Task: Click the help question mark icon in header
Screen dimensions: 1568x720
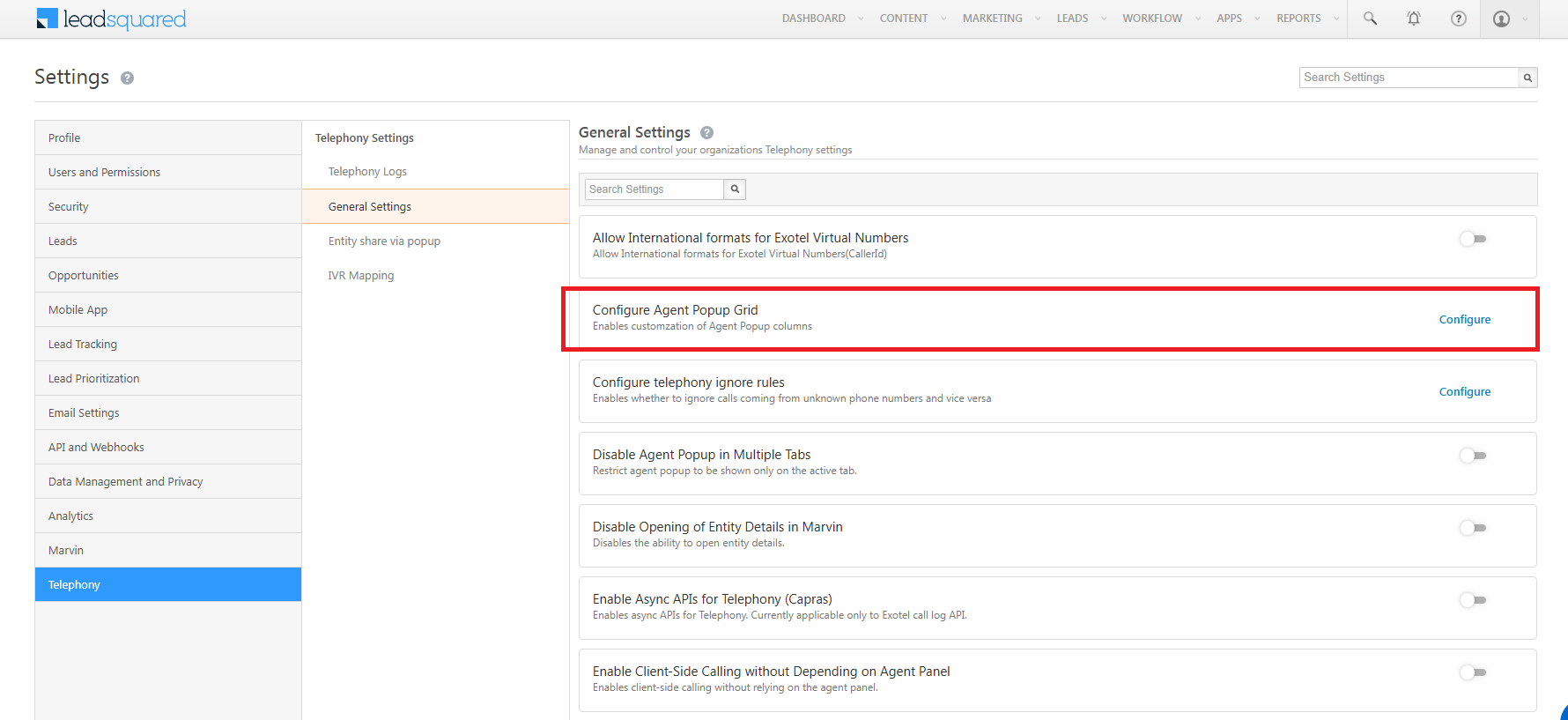Action: click(1459, 19)
